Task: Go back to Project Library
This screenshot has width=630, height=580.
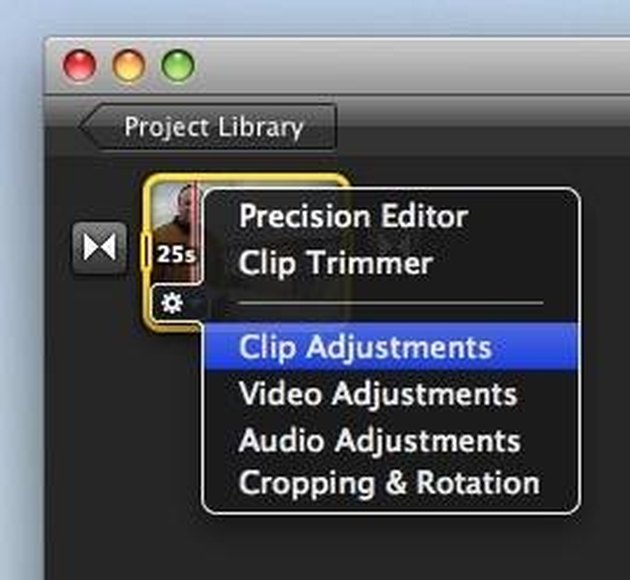Action: point(207,127)
